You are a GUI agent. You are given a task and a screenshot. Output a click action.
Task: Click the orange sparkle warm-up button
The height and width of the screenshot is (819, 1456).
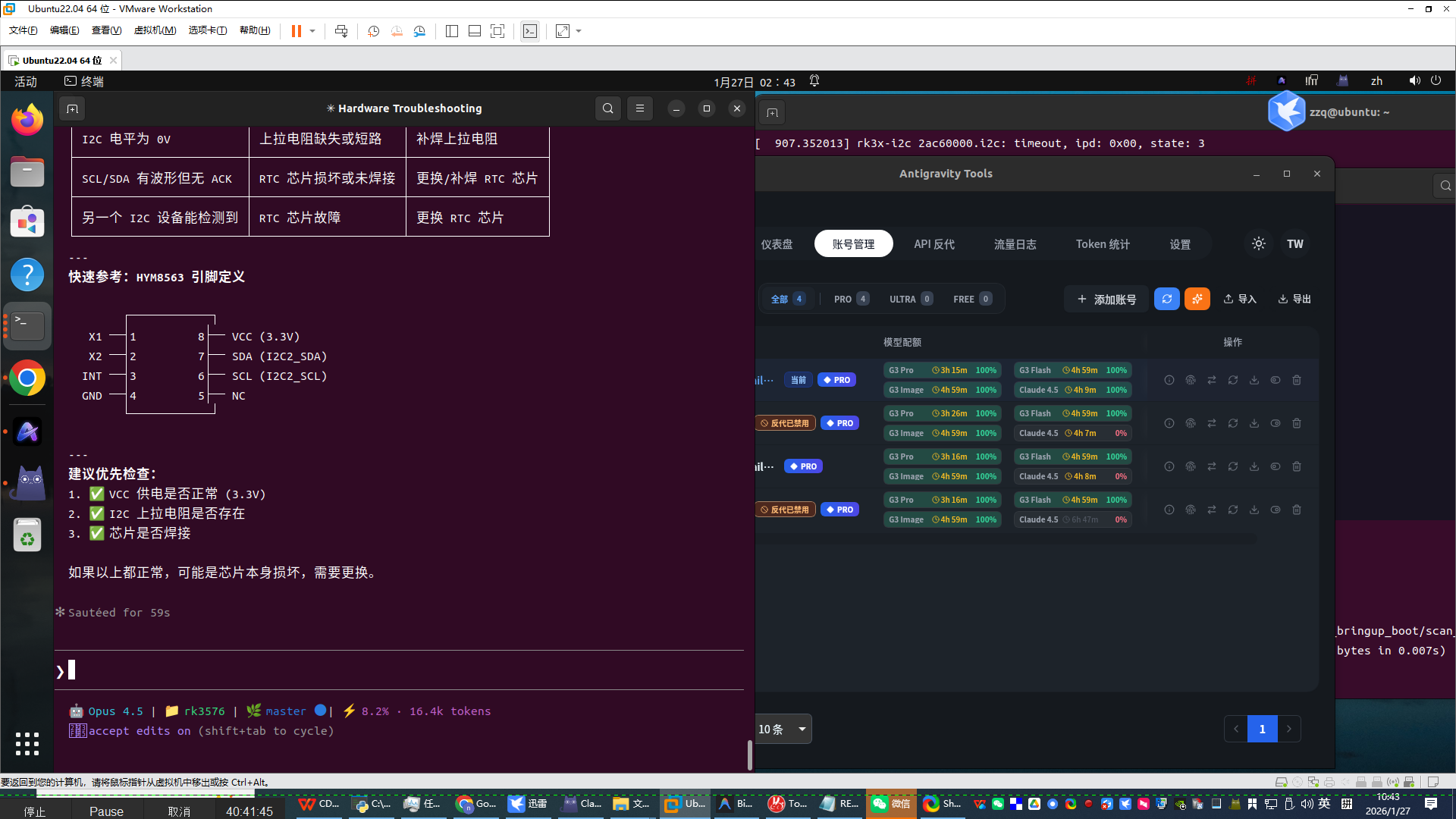(x=1197, y=299)
